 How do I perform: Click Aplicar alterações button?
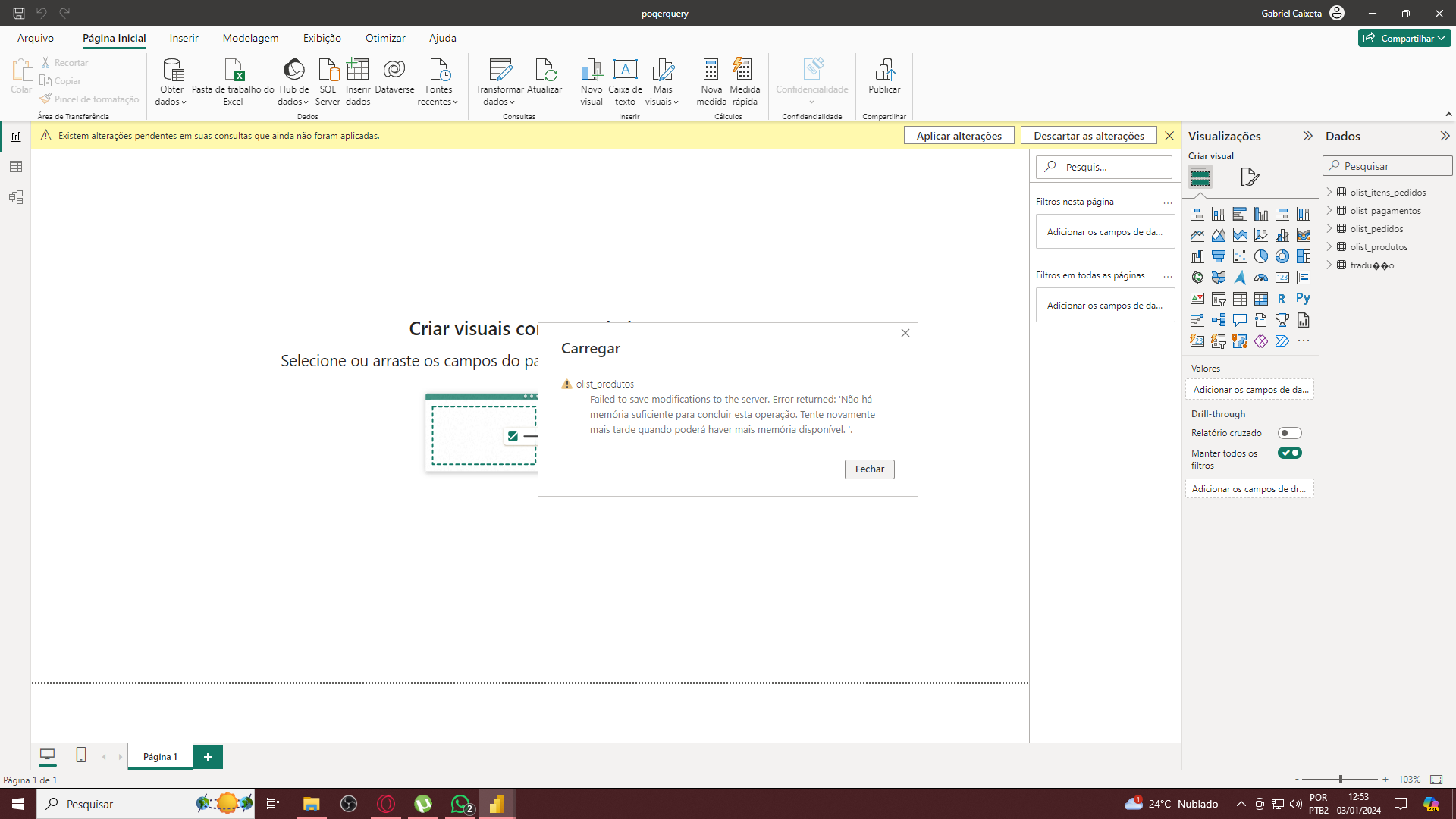[x=959, y=136]
